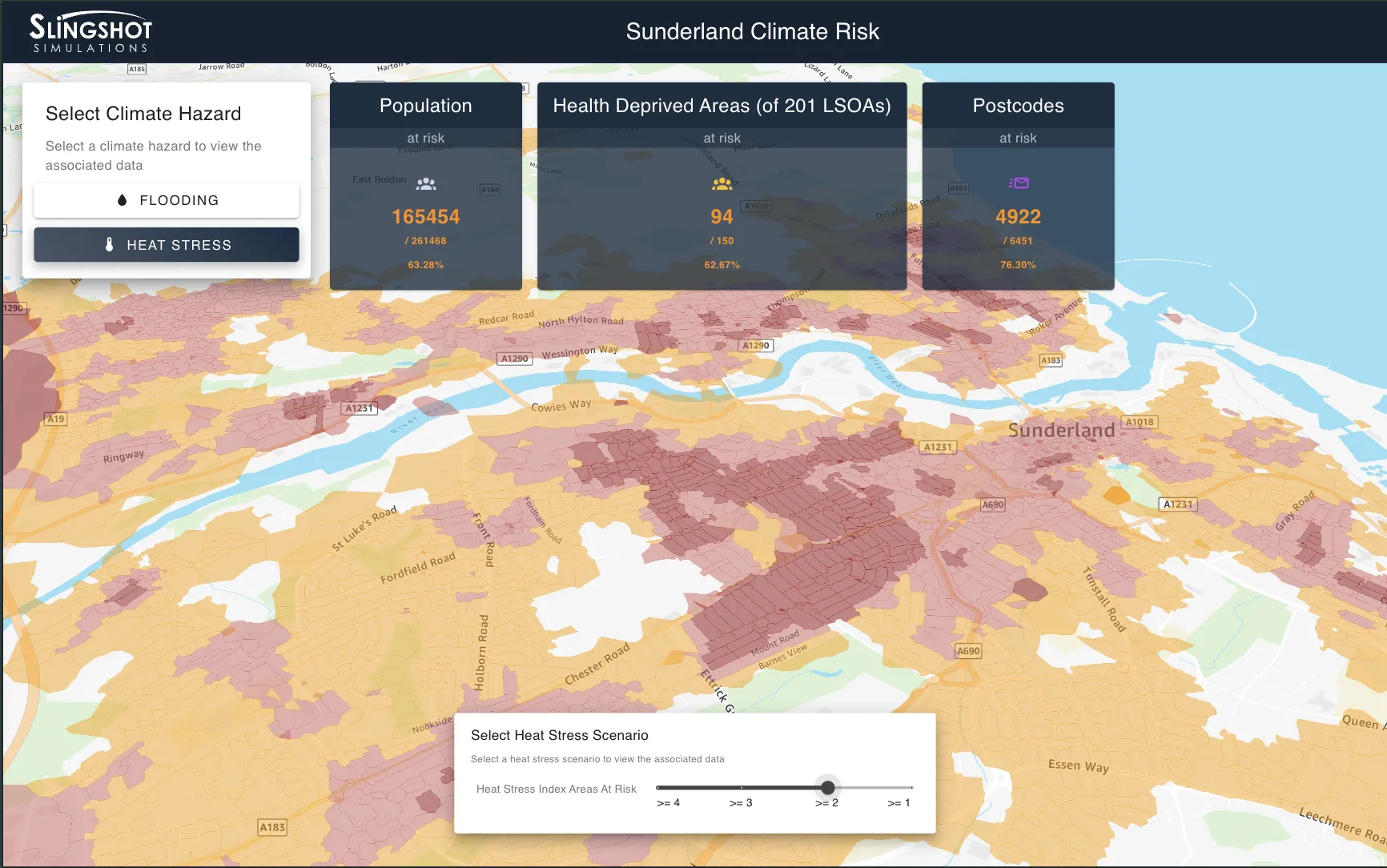Select the FLOODING hazard button
The width and height of the screenshot is (1387, 868).
[x=167, y=200]
